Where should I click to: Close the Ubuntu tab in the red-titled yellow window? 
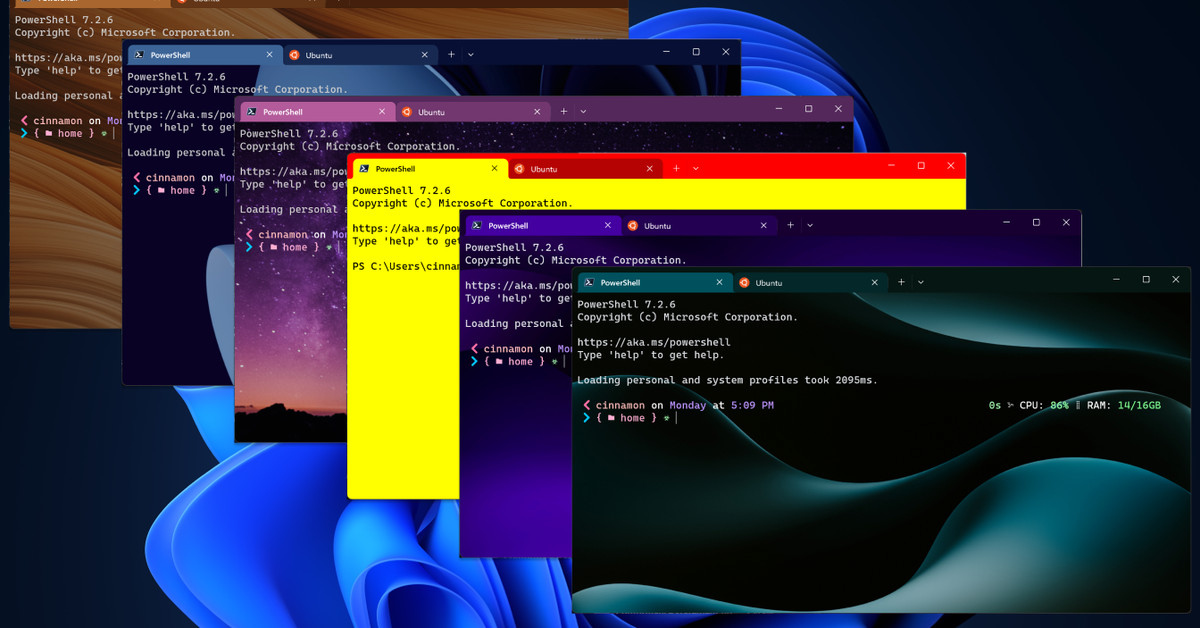point(648,168)
